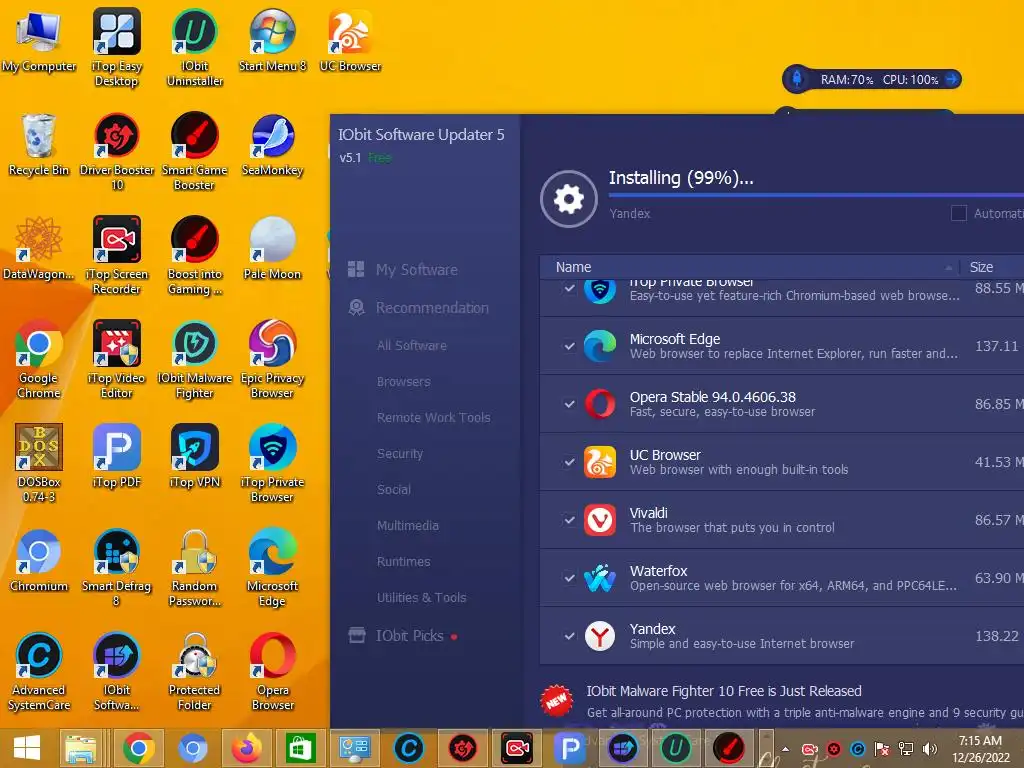Open Chromium desktop shortcut

[39, 560]
